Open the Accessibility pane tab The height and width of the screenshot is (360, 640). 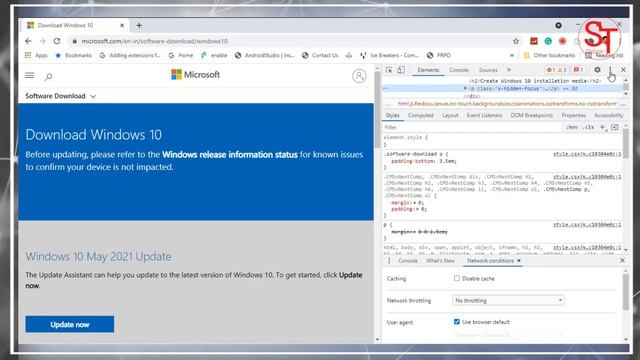coord(609,116)
